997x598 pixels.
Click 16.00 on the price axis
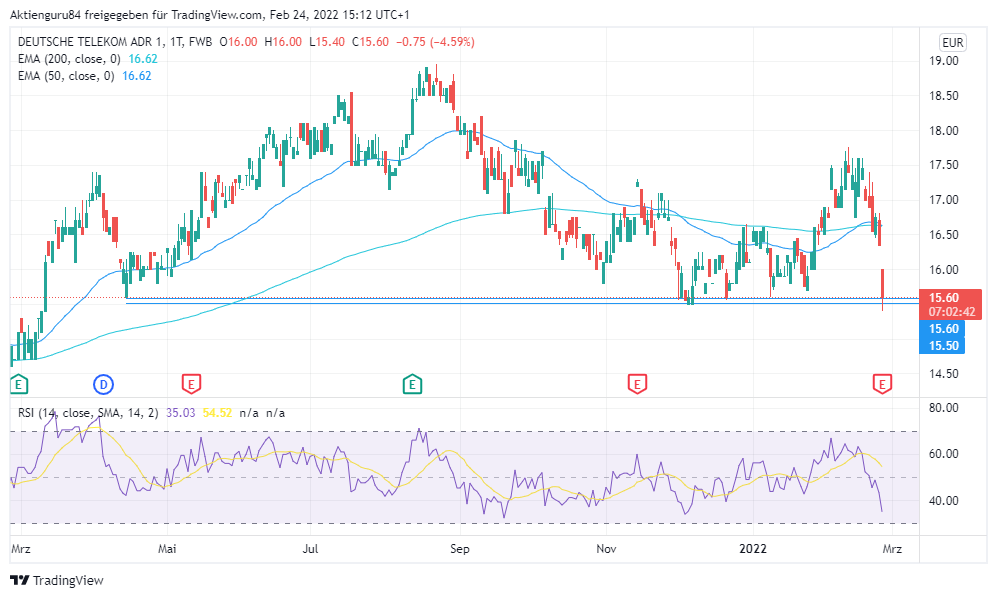pyautogui.click(x=944, y=270)
